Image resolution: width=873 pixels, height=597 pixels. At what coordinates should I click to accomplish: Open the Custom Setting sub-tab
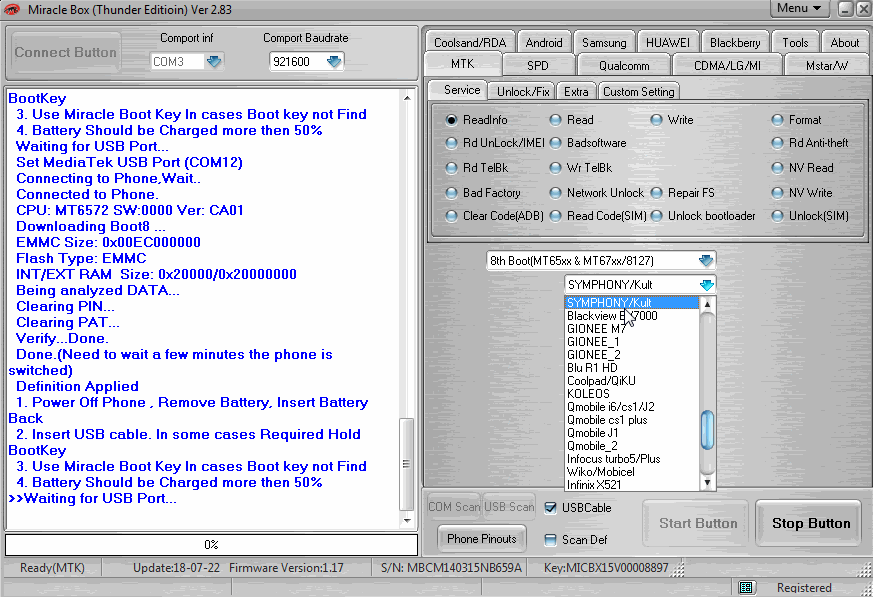[x=639, y=91]
